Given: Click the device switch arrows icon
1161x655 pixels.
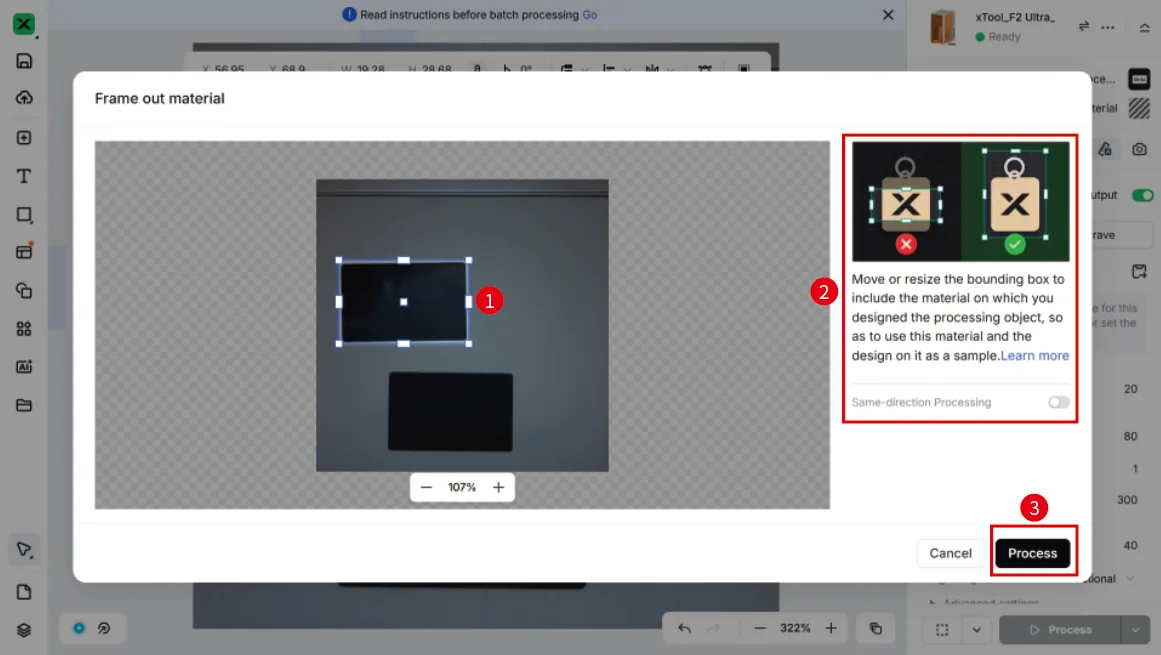Looking at the screenshot, I should [1084, 26].
